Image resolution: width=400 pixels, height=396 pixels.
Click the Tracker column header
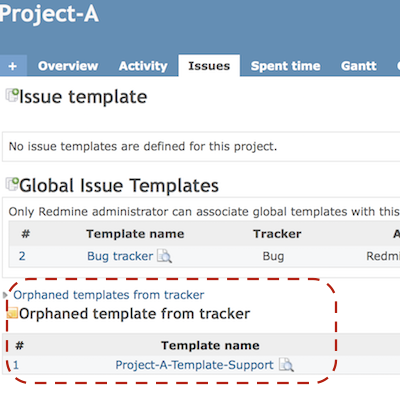tap(277, 234)
